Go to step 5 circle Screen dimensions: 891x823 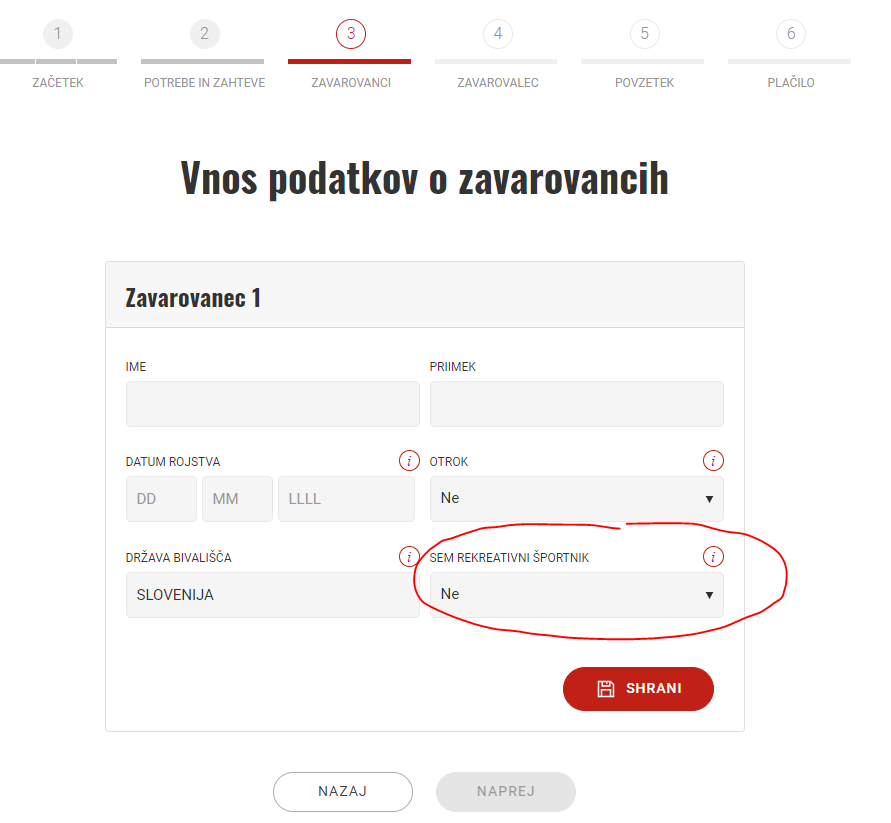(x=644, y=34)
